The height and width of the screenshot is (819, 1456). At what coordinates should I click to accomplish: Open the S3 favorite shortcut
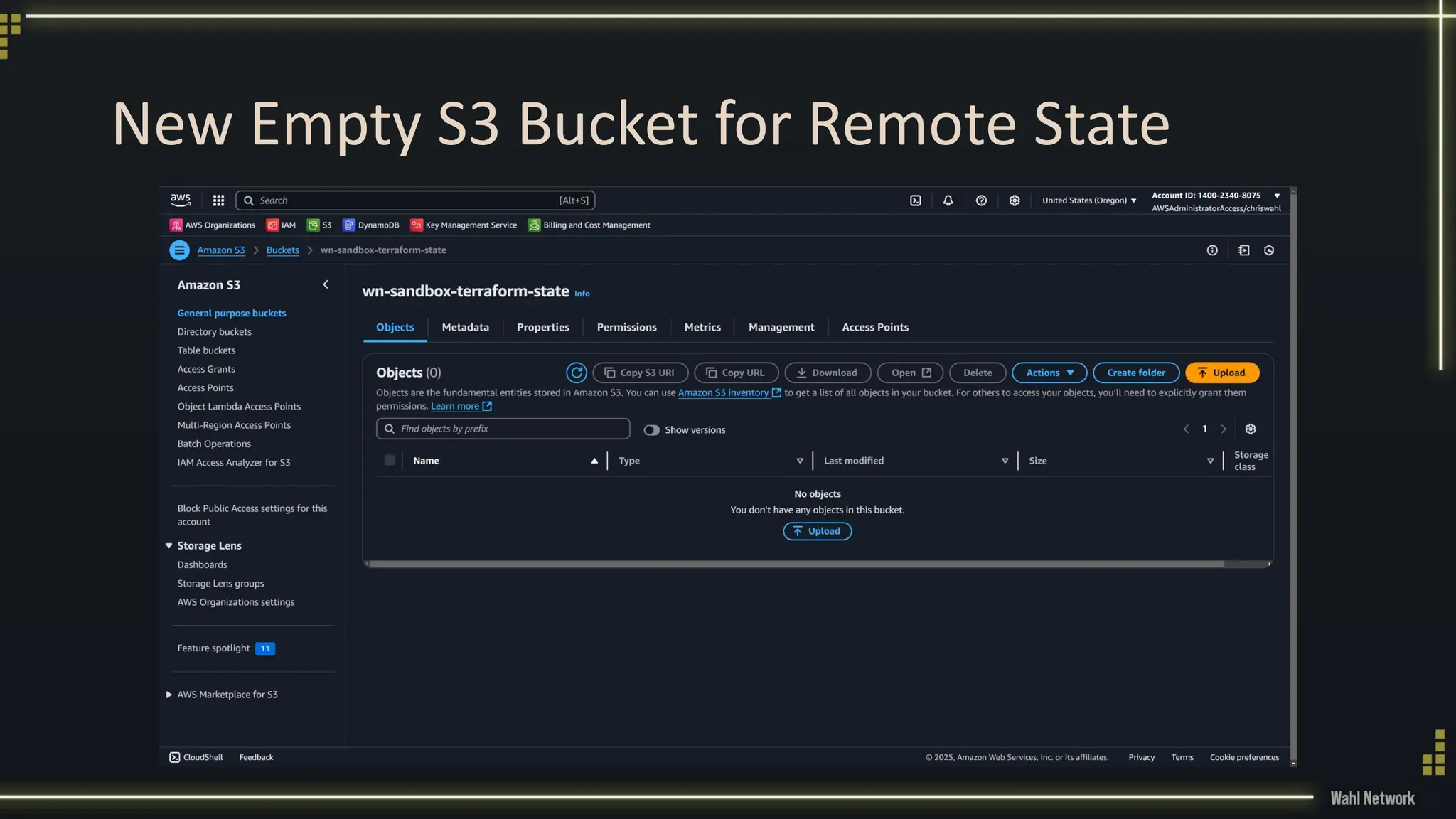(x=319, y=225)
